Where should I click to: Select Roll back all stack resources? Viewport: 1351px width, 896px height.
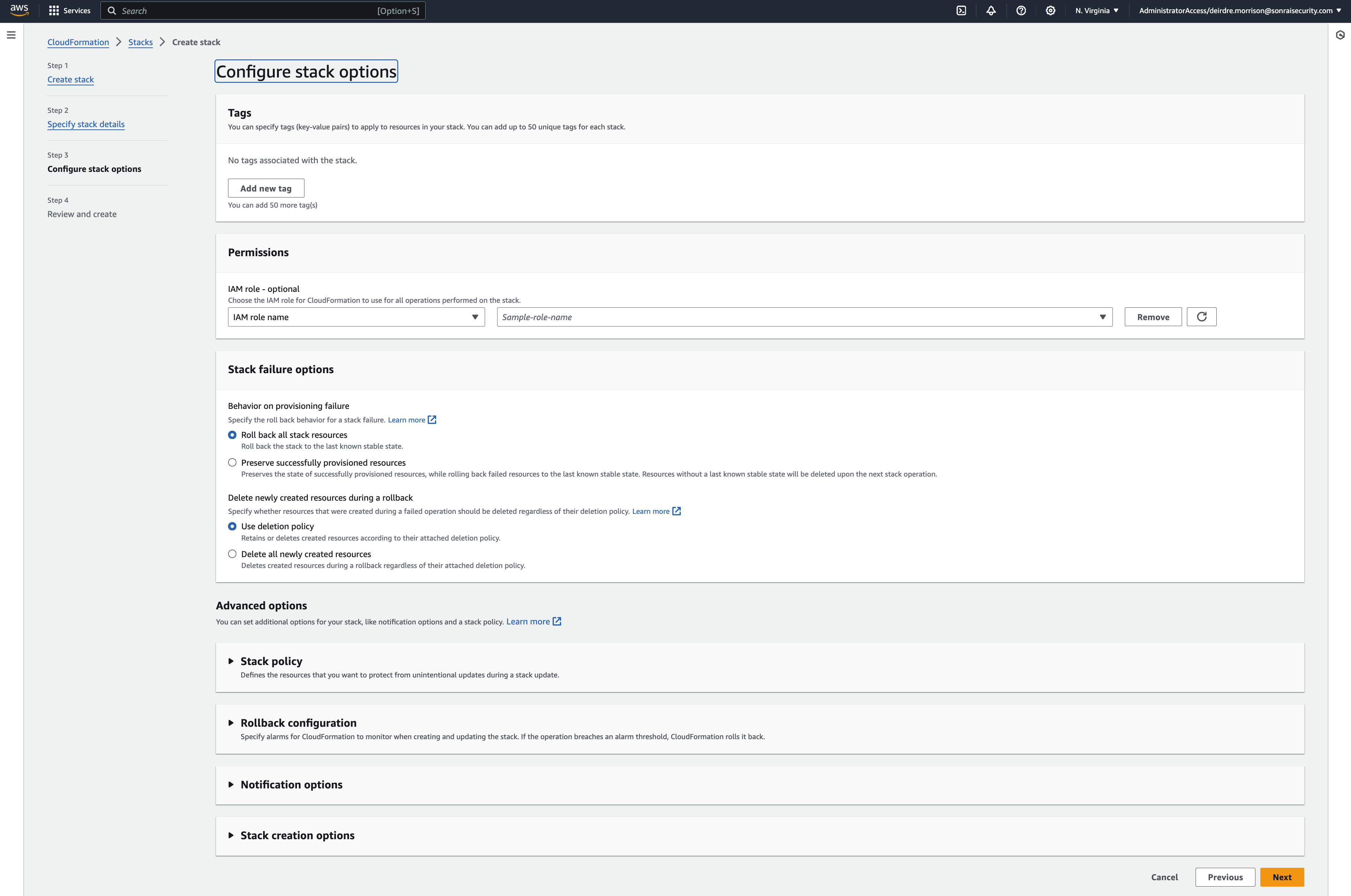(x=232, y=435)
